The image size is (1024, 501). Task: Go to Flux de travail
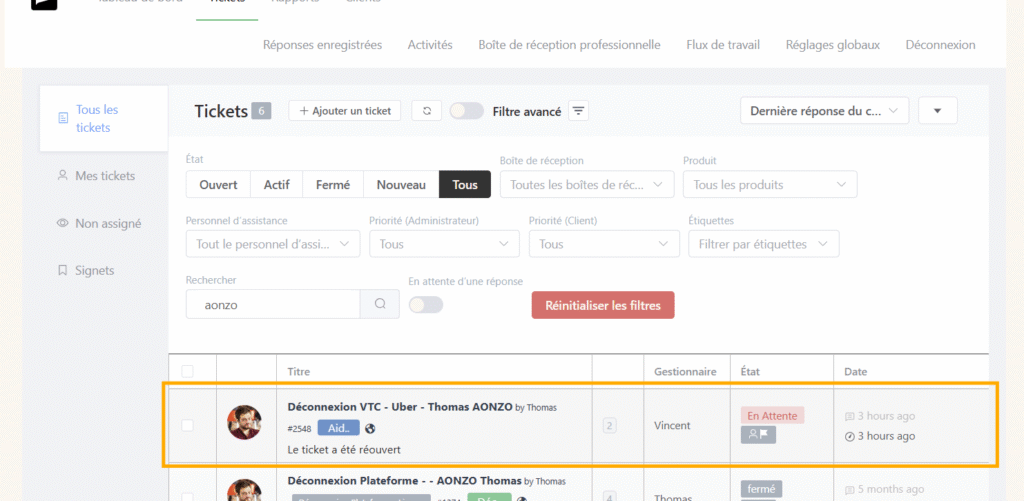tap(723, 45)
